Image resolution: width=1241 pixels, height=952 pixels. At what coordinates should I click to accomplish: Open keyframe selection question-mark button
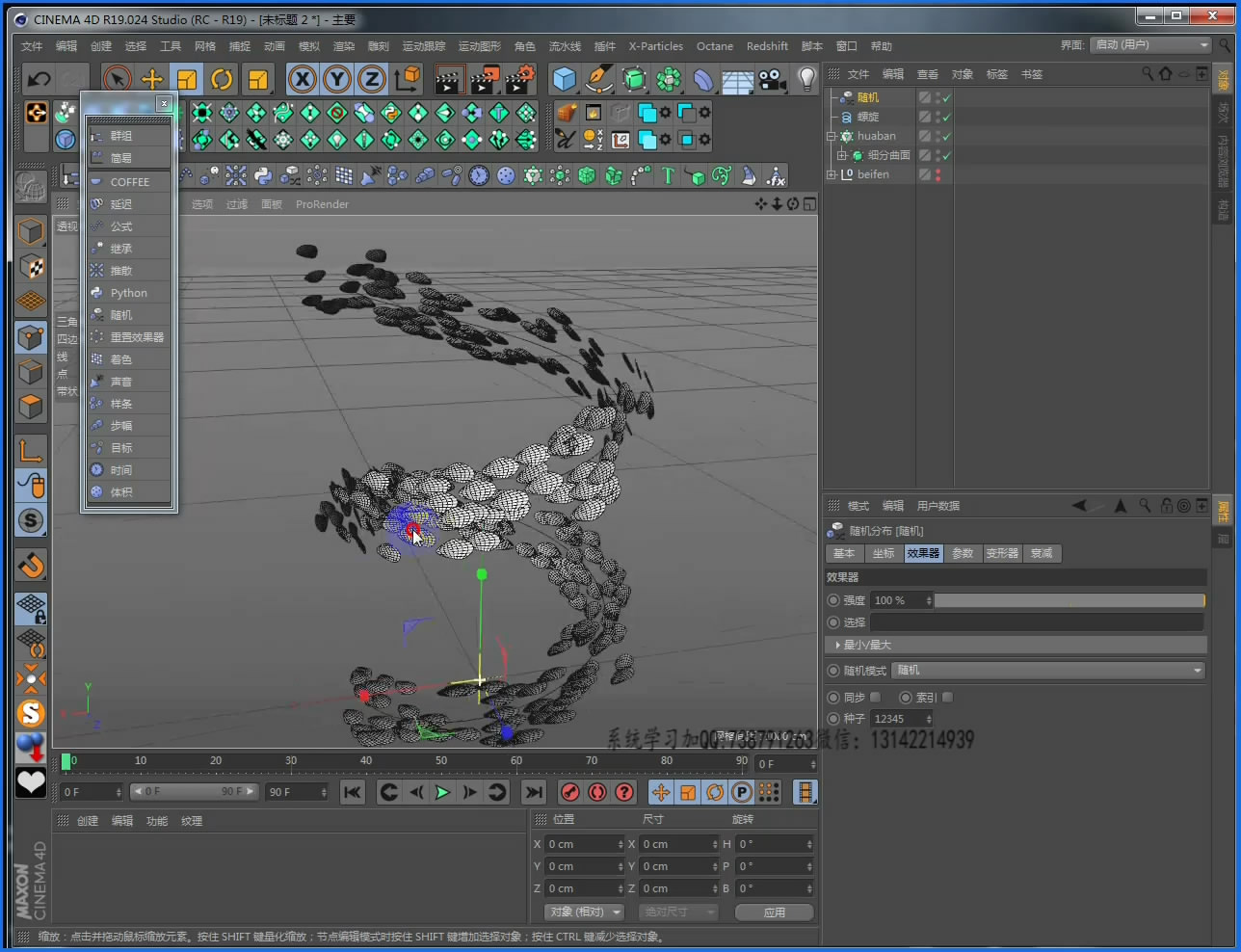(x=624, y=792)
